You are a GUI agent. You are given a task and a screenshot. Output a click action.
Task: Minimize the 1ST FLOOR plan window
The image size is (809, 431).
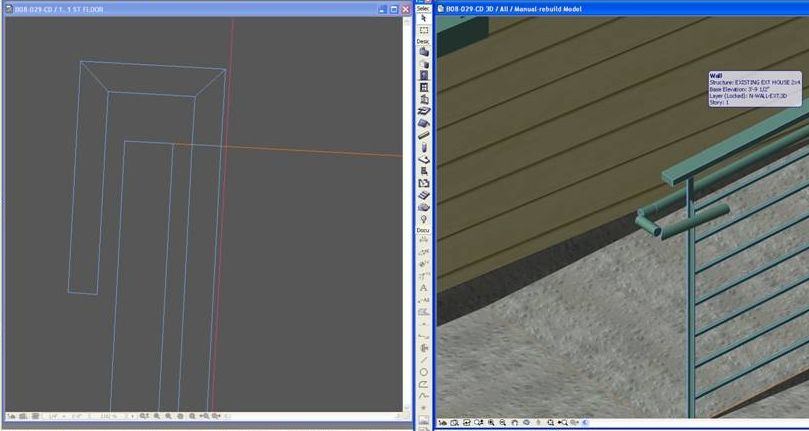pyautogui.click(x=382, y=9)
